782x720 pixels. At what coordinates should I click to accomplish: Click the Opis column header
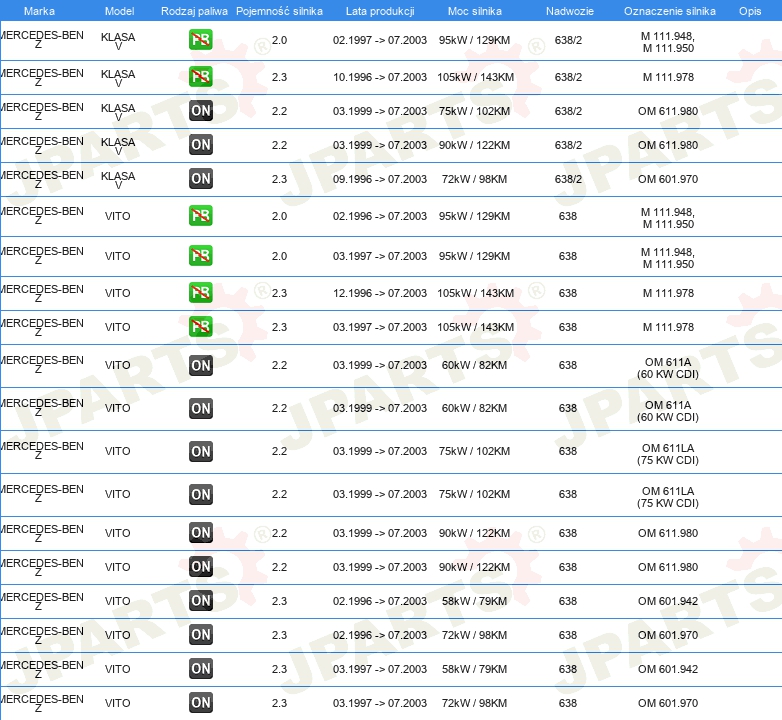point(750,11)
